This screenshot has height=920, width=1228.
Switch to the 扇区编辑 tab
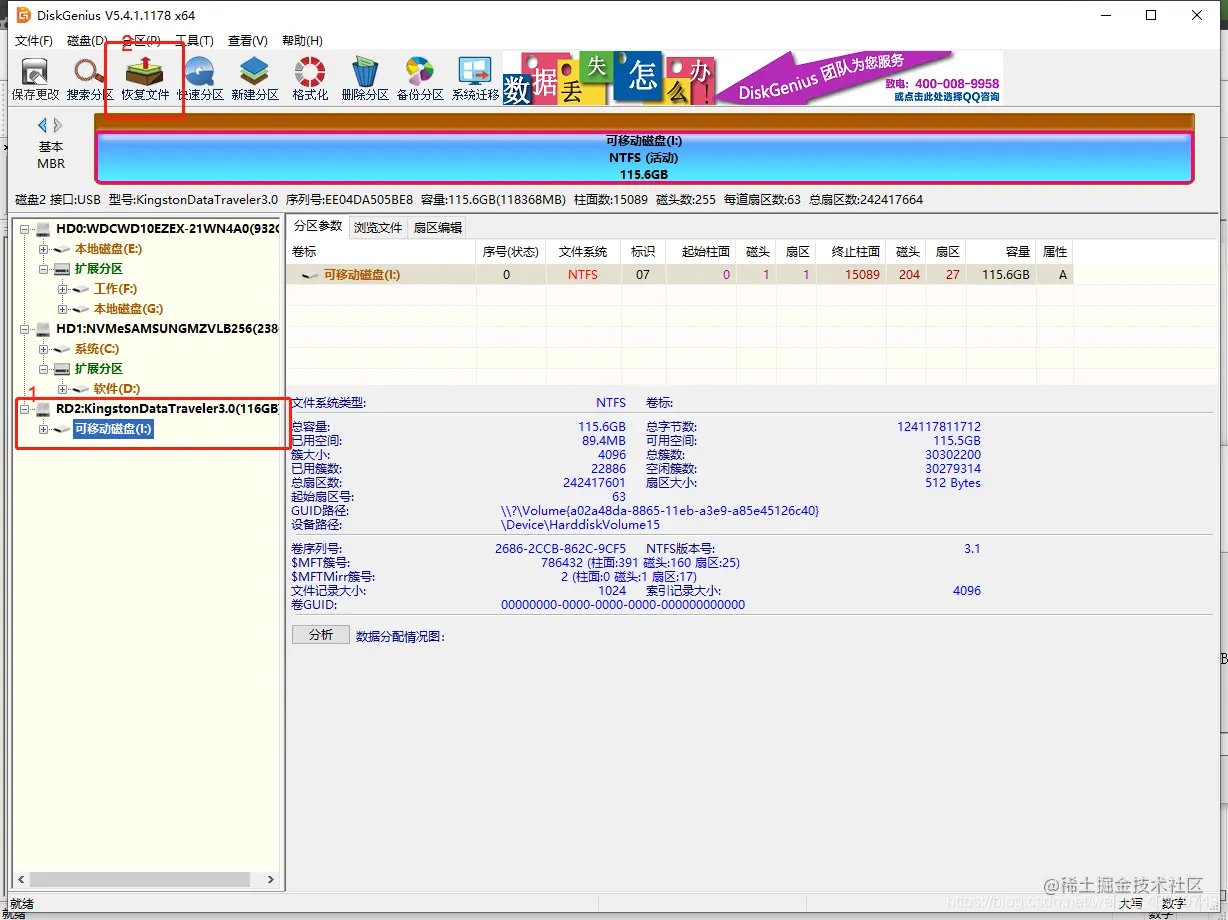pos(438,227)
